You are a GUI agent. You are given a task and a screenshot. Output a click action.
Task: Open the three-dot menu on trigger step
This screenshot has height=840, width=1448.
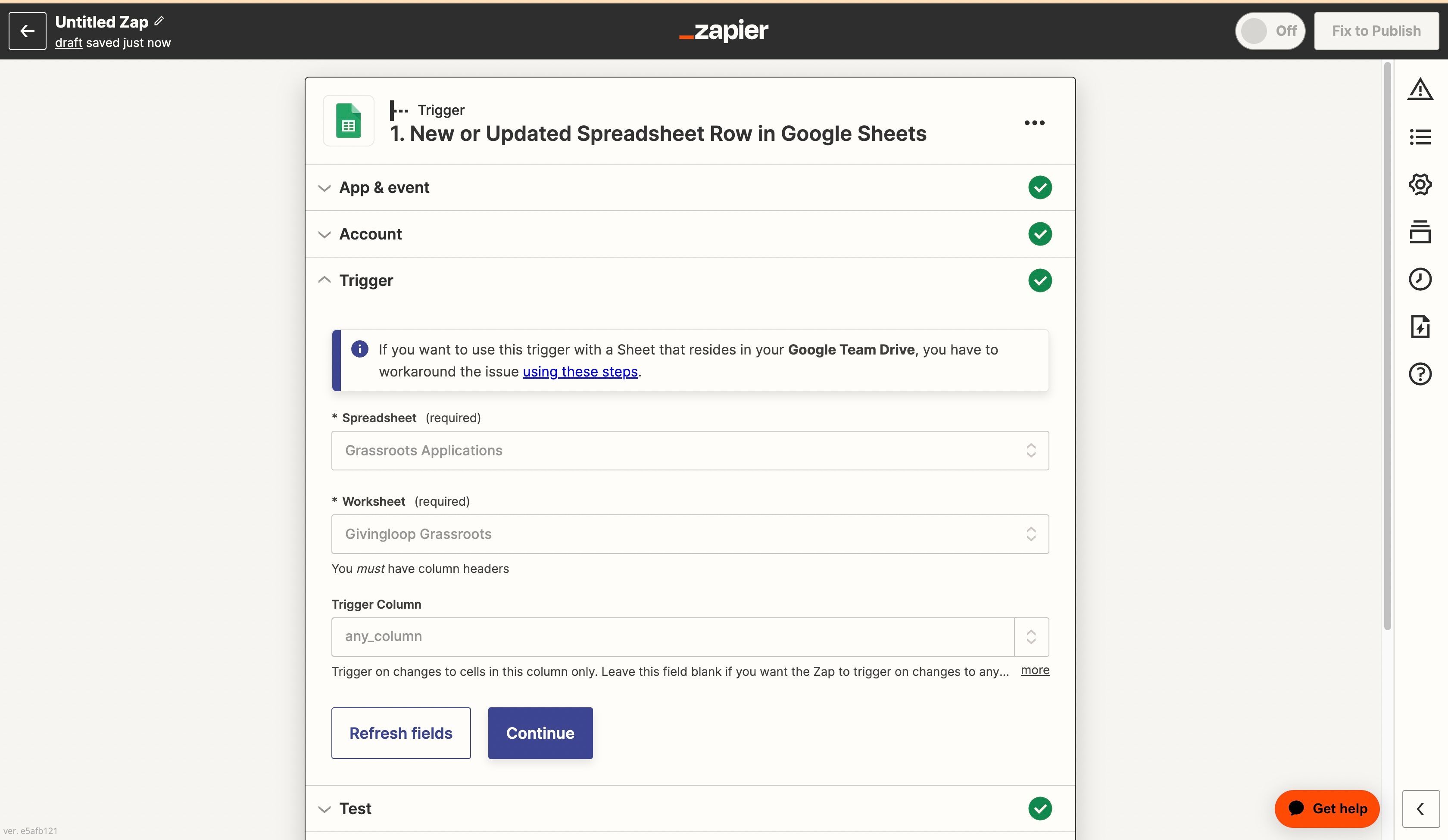pos(1034,122)
